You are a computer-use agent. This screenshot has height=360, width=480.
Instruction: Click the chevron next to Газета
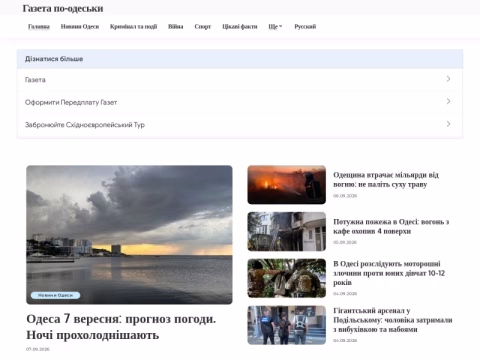(x=448, y=79)
